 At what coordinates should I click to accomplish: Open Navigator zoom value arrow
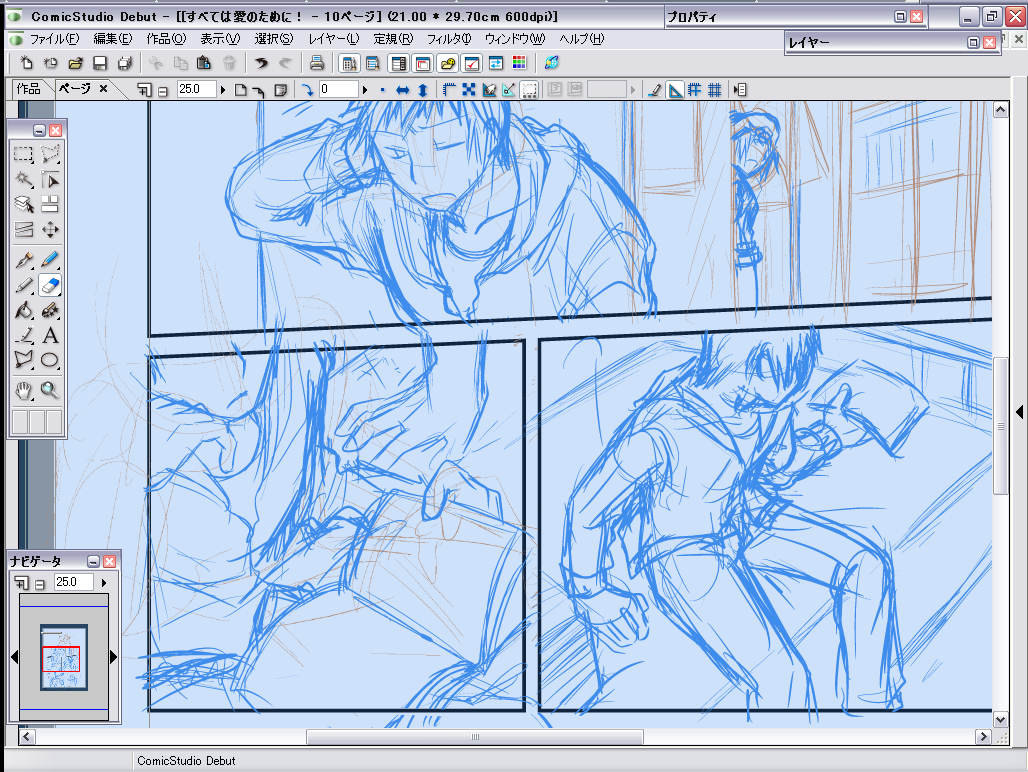(x=104, y=582)
